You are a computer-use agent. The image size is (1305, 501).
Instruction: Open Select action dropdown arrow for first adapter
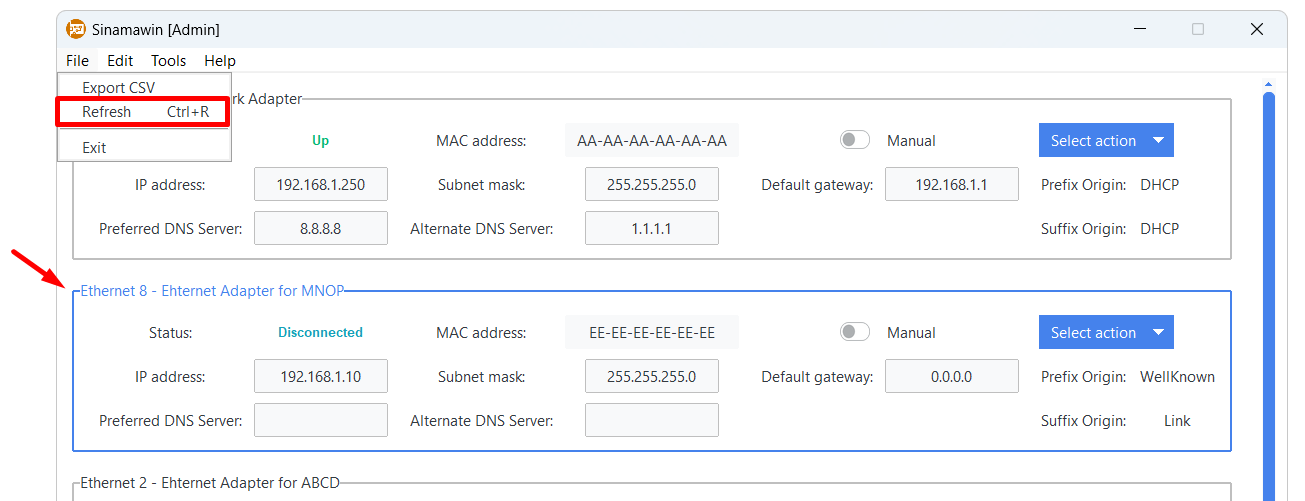coord(1159,141)
